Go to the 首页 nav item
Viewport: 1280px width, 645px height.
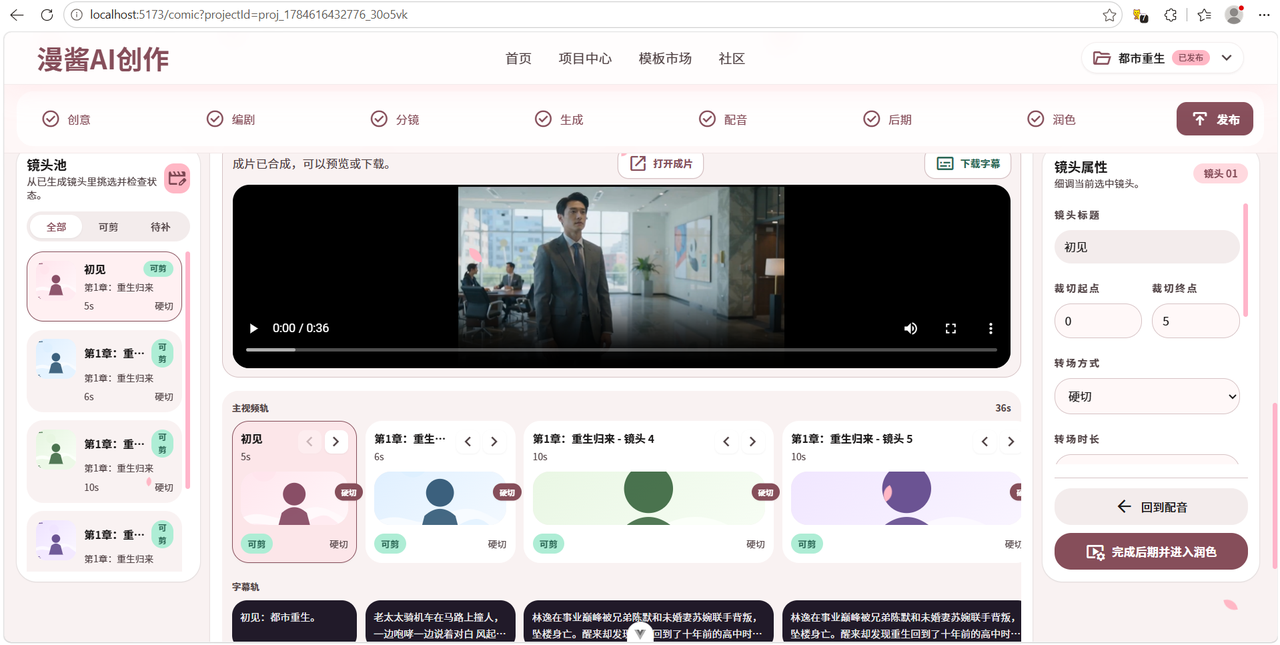point(518,58)
